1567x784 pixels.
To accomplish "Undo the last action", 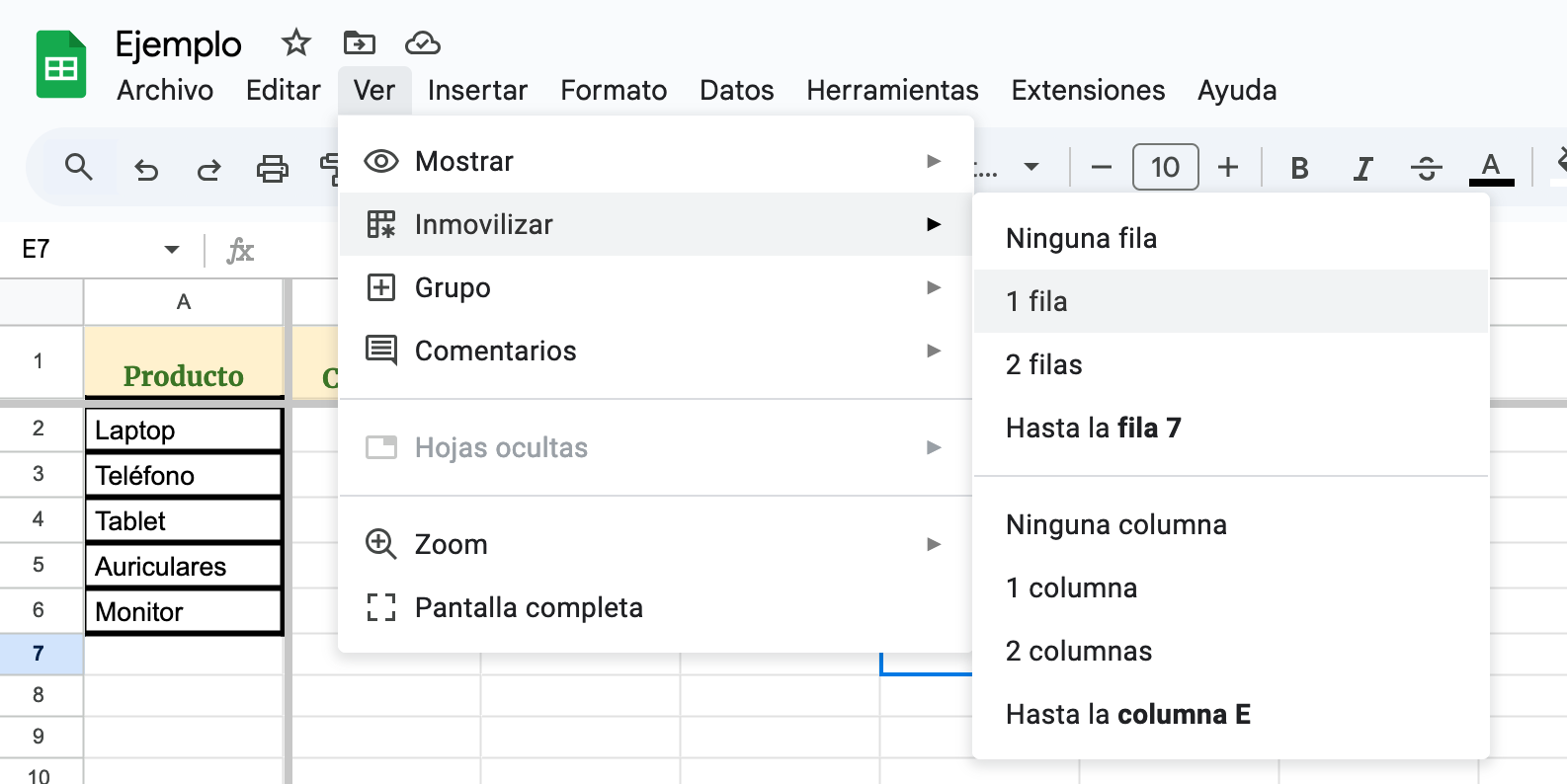I will click(x=146, y=170).
